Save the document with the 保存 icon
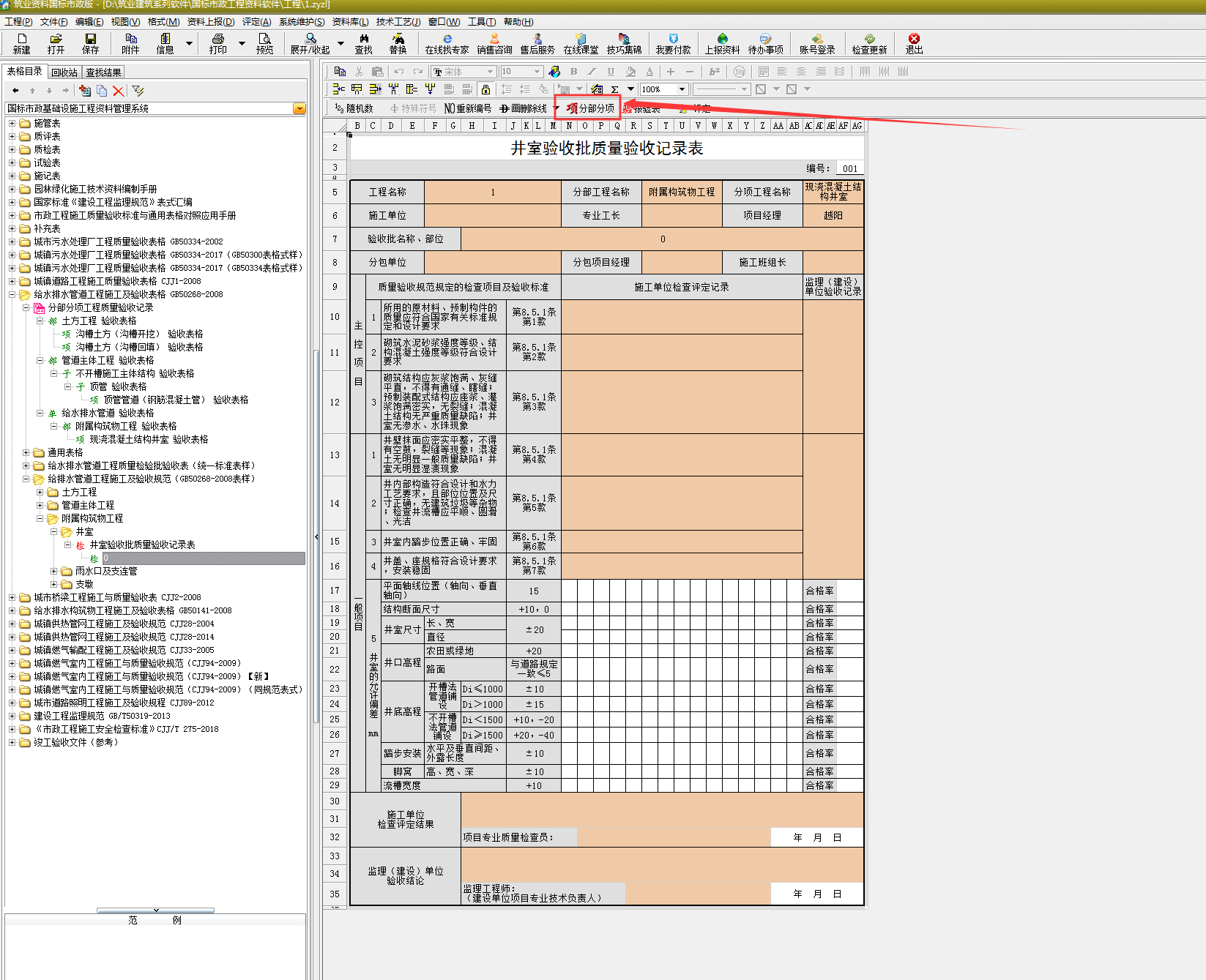Screen dimensions: 1206x980 point(90,43)
